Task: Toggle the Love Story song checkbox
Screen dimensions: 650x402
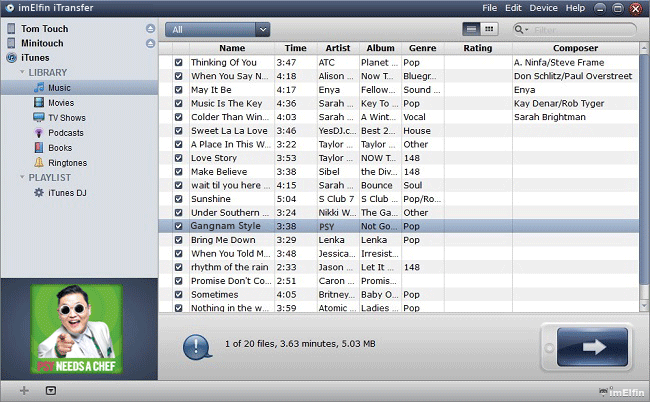Action: pyautogui.click(x=178, y=158)
